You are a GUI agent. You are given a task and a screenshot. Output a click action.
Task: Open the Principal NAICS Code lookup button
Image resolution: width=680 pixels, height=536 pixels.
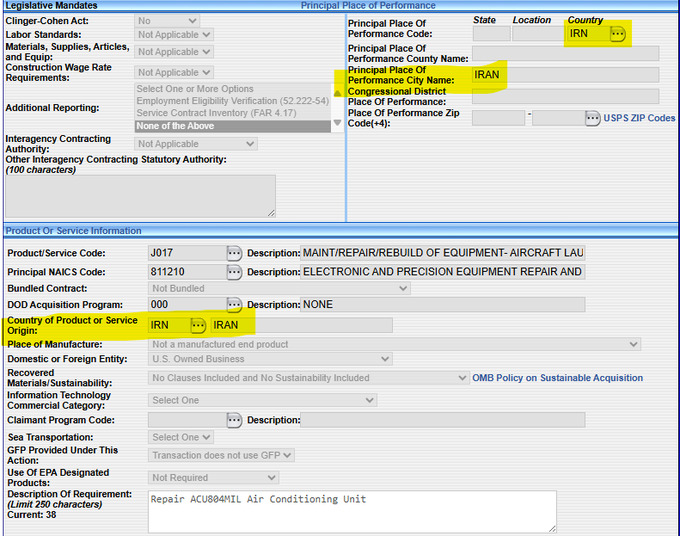click(x=234, y=272)
